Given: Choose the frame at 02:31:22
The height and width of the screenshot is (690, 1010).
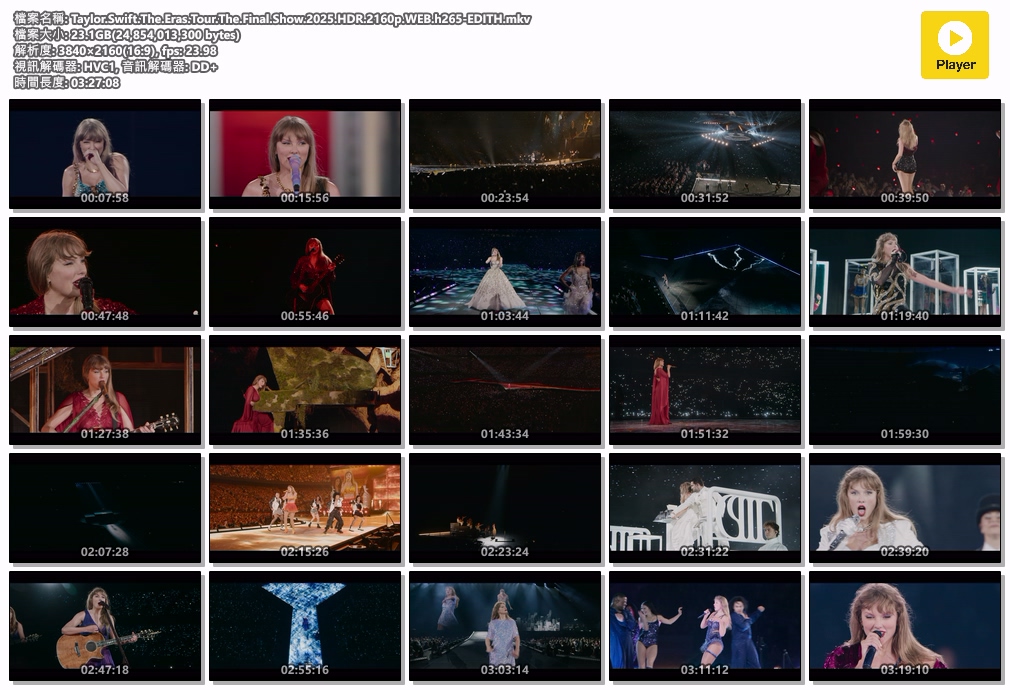Looking at the screenshot, I should click(705, 508).
